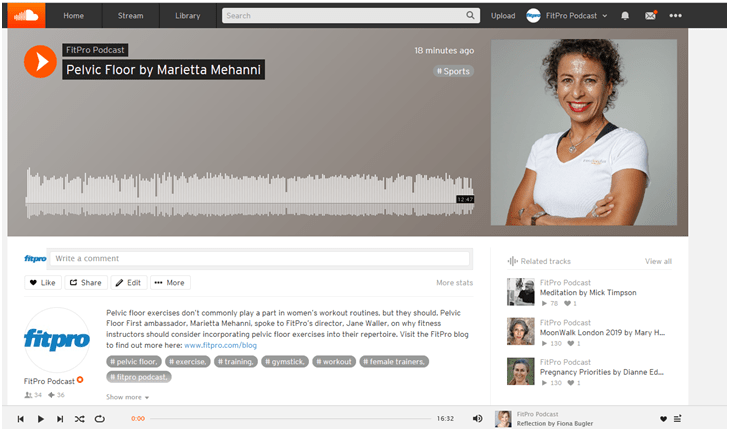This screenshot has height=431, width=729.
Task: Click the 18 minutes ago timestamp
Action: coord(444,50)
